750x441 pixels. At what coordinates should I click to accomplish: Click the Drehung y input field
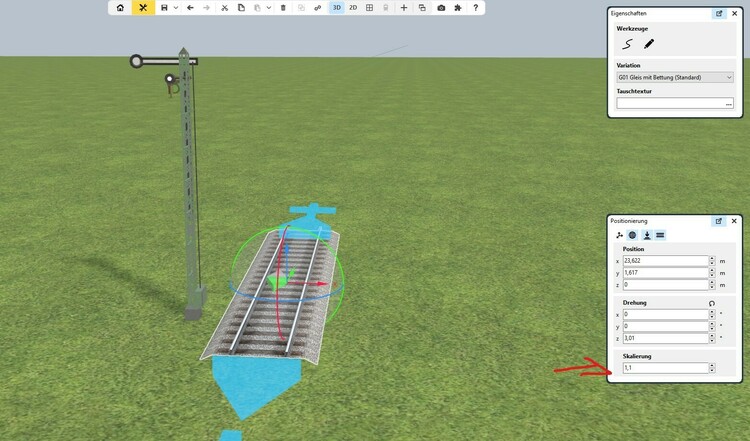(x=665, y=326)
